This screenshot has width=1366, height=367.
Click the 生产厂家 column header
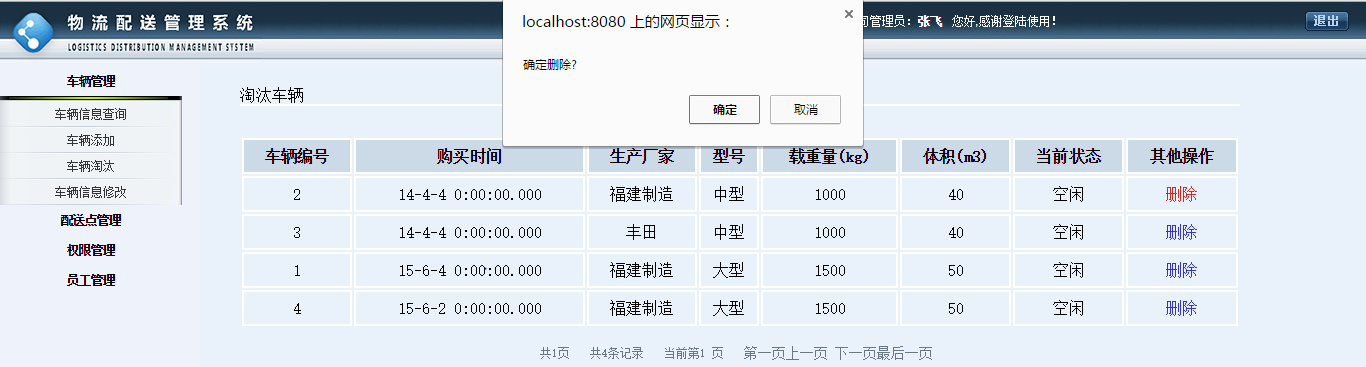(x=641, y=156)
